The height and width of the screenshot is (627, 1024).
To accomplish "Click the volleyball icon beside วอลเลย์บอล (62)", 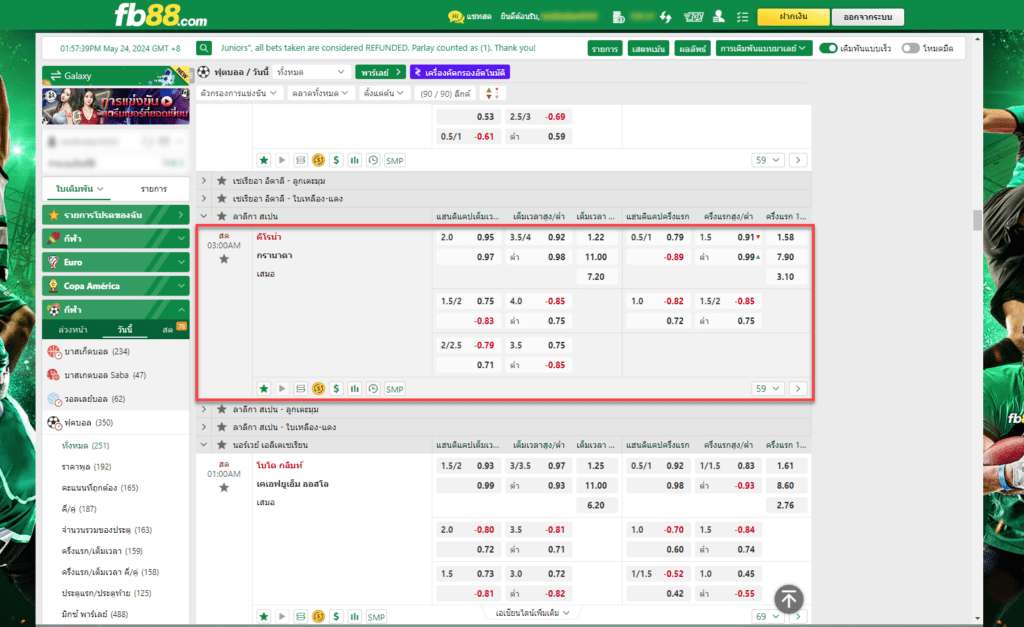I will tap(54, 399).
